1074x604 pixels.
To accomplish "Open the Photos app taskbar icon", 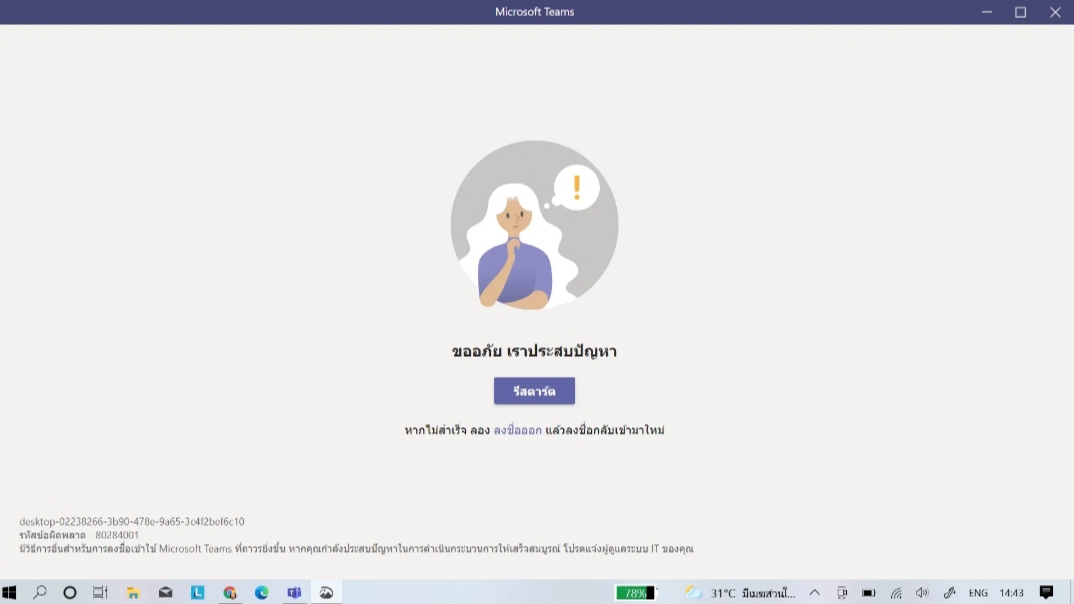I will [326, 592].
